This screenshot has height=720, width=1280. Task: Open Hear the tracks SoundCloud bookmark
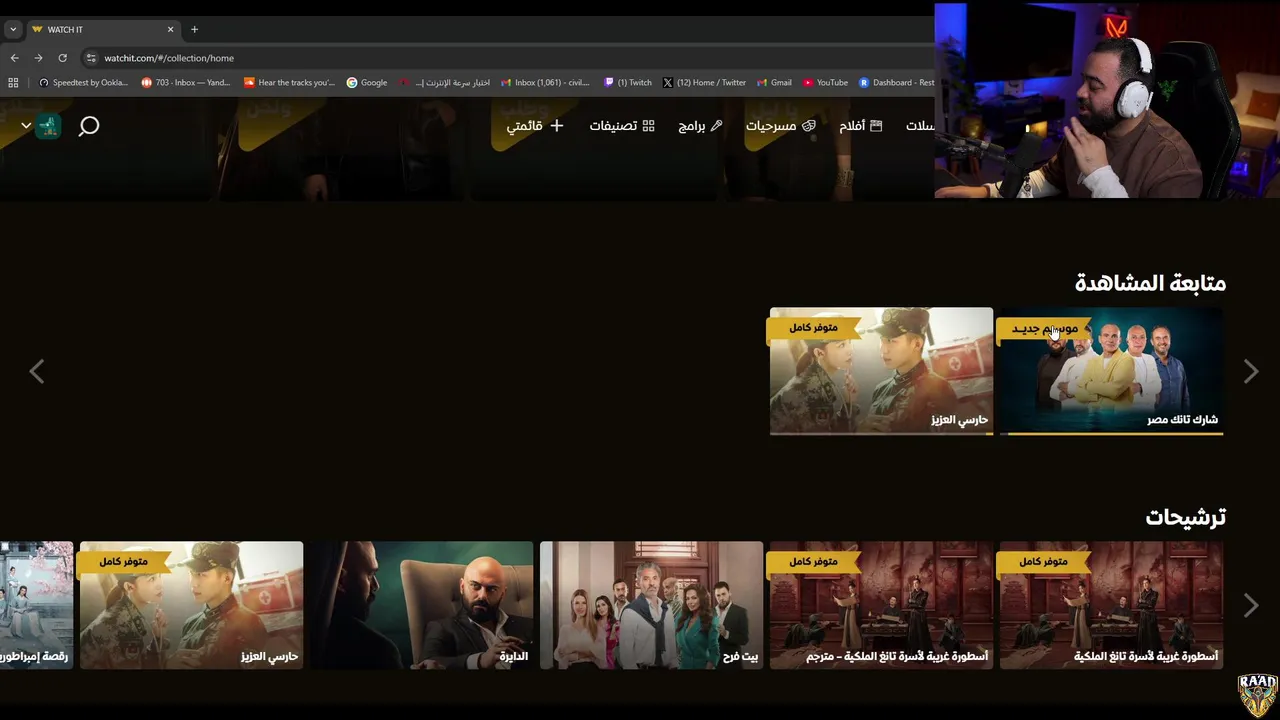(290, 83)
